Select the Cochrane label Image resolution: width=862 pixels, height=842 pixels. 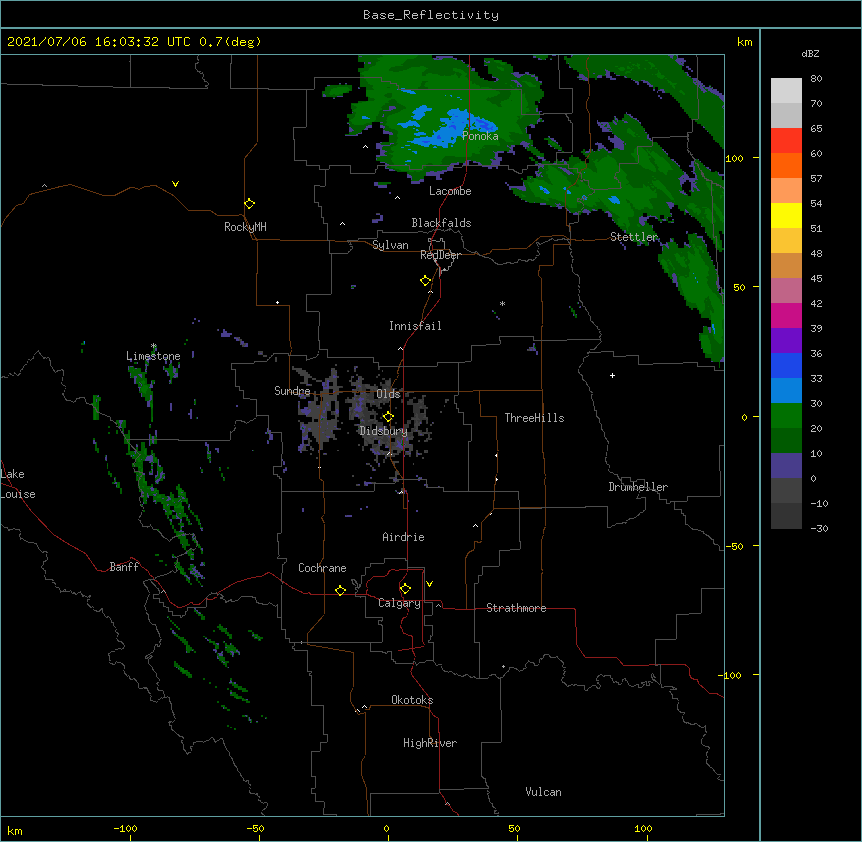pos(322,568)
